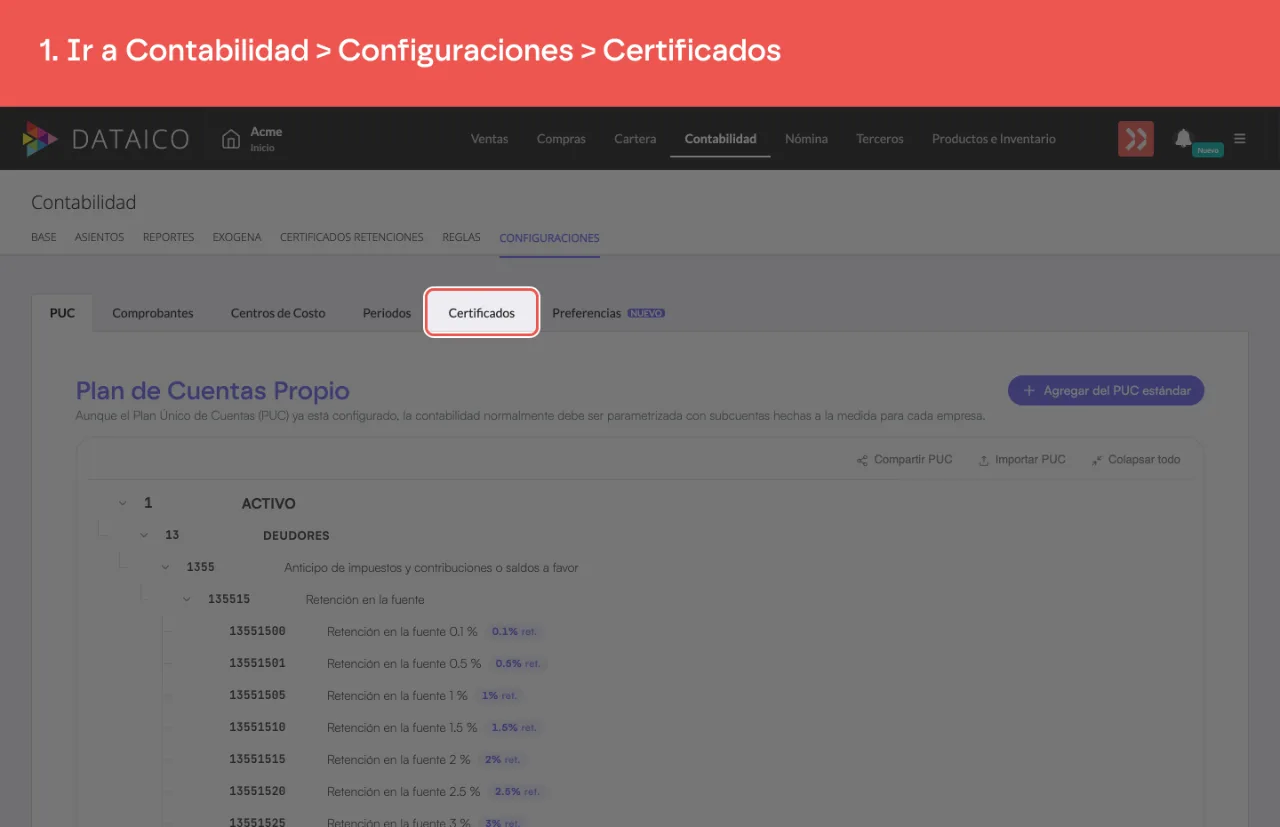Collapse the 1355 Anticipo de impuestos node
This screenshot has width=1280, height=827.
pos(165,567)
